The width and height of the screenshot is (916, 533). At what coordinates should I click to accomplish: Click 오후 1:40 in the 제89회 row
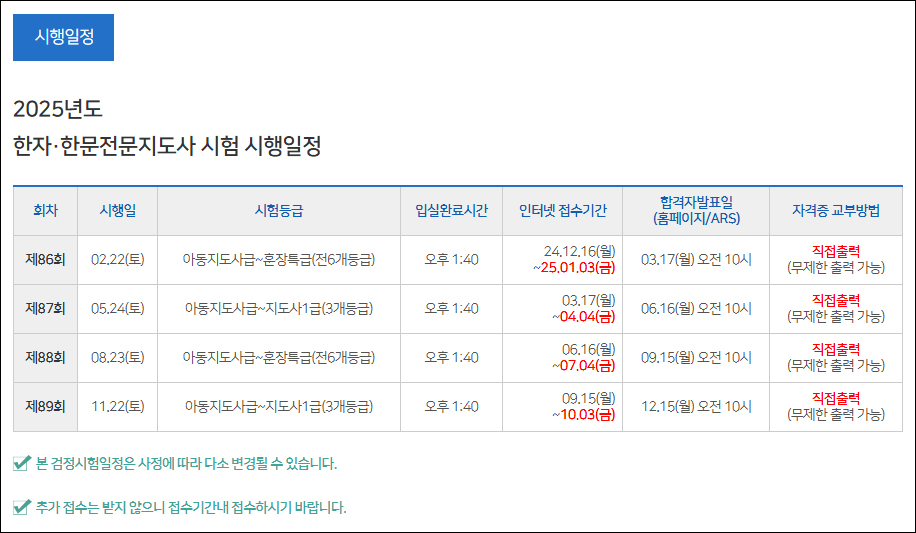(x=452, y=407)
